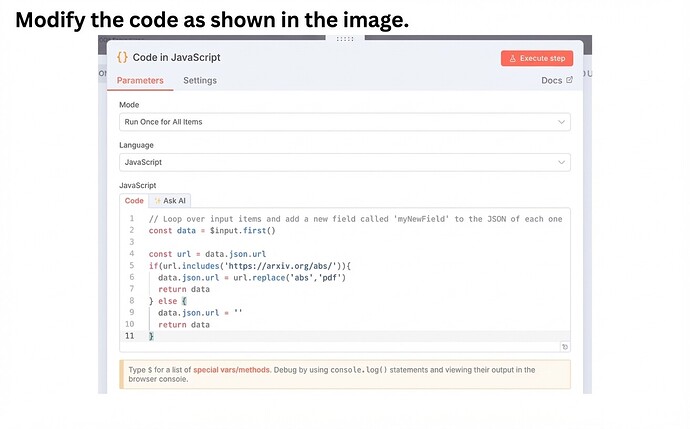Image resolution: width=690 pixels, height=429 pixels.
Task: Click the Execute step button
Action: click(x=536, y=58)
